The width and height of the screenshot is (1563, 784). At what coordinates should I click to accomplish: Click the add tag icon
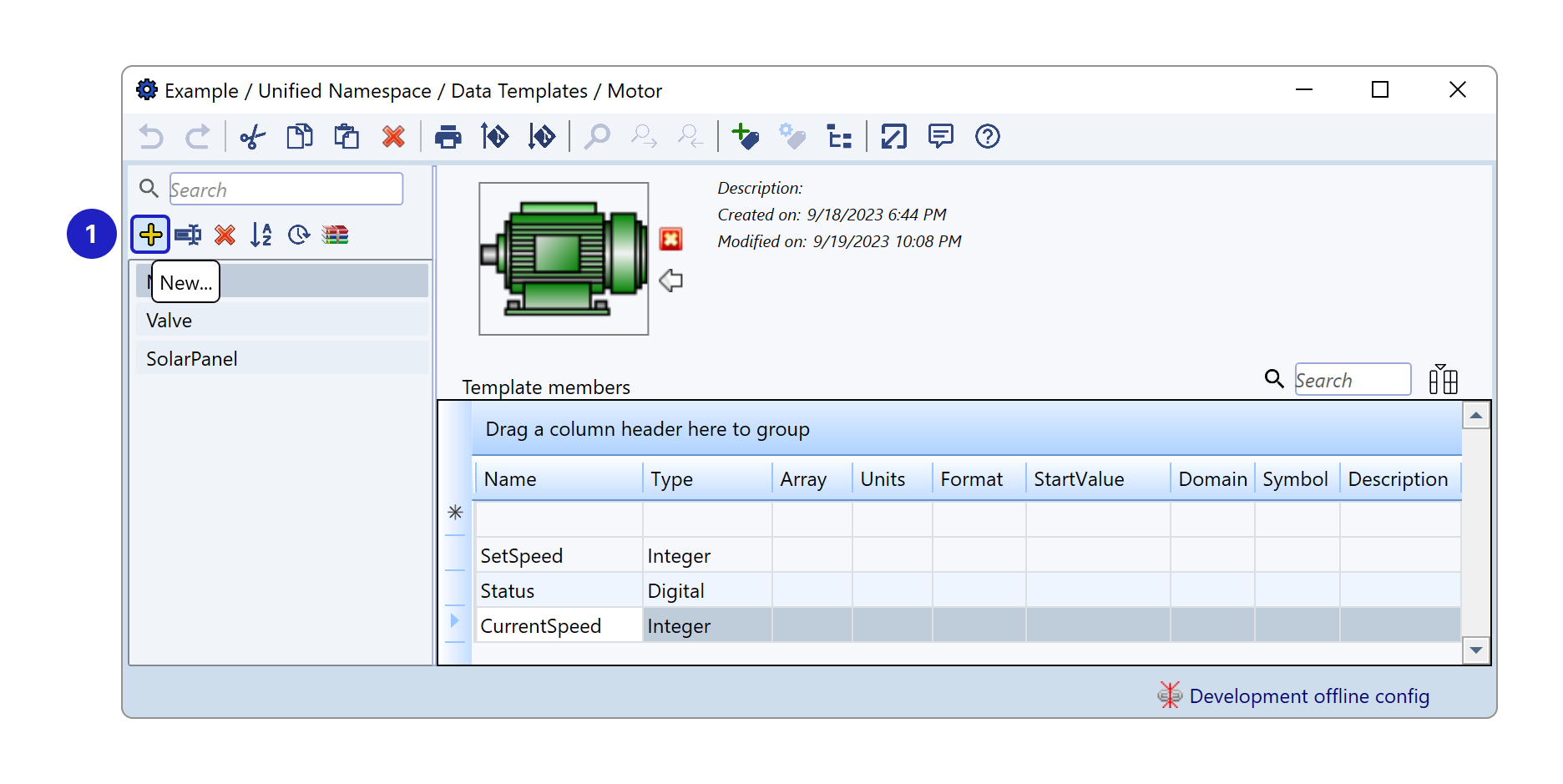click(745, 136)
